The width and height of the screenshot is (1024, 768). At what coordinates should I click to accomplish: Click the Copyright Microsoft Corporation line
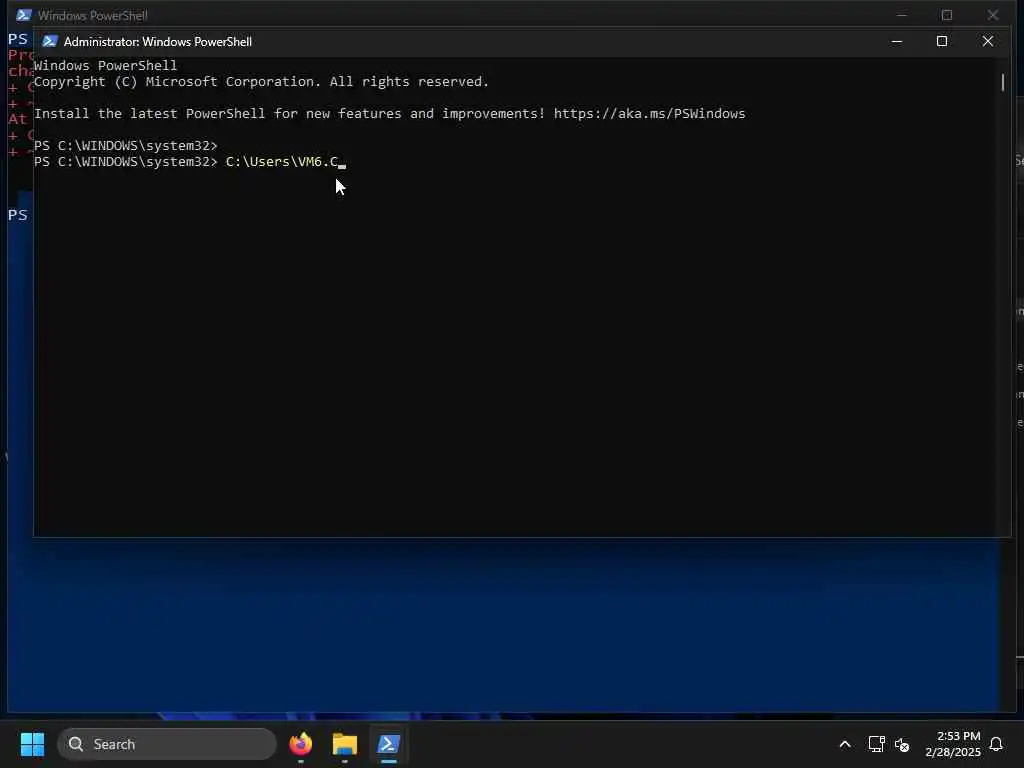[x=261, y=82]
